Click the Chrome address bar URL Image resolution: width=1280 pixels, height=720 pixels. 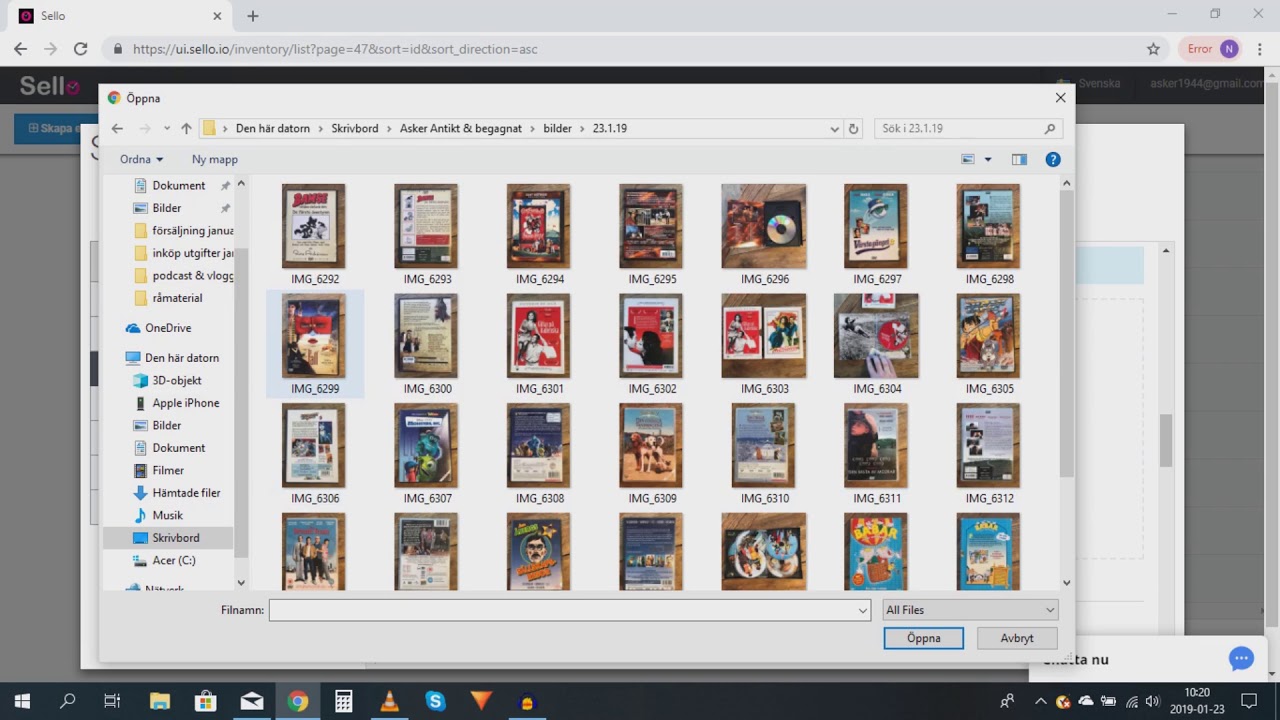click(335, 49)
